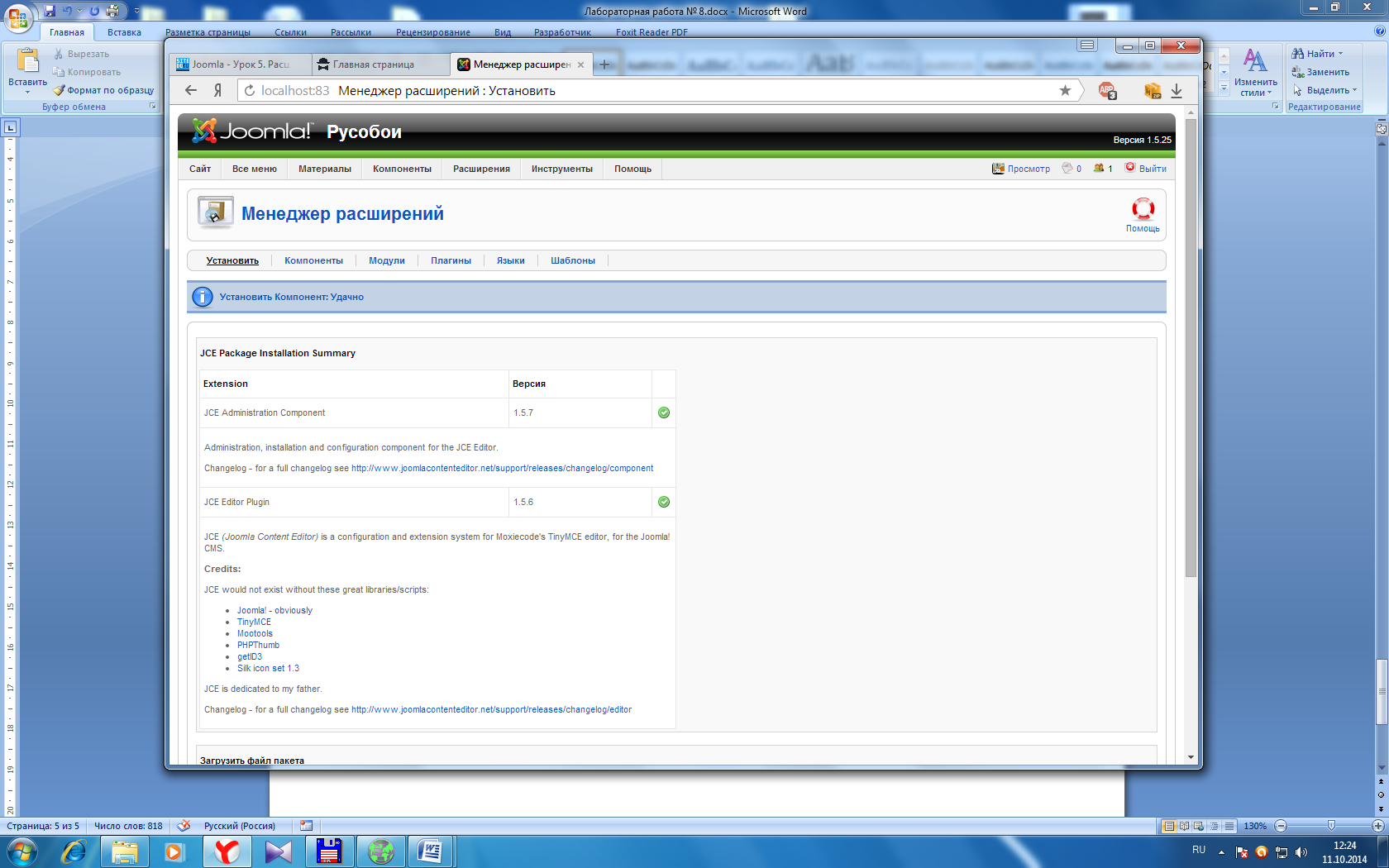This screenshot has width=1389, height=868.
Task: Open Yandex Browser from the taskbar
Action: 226,851
